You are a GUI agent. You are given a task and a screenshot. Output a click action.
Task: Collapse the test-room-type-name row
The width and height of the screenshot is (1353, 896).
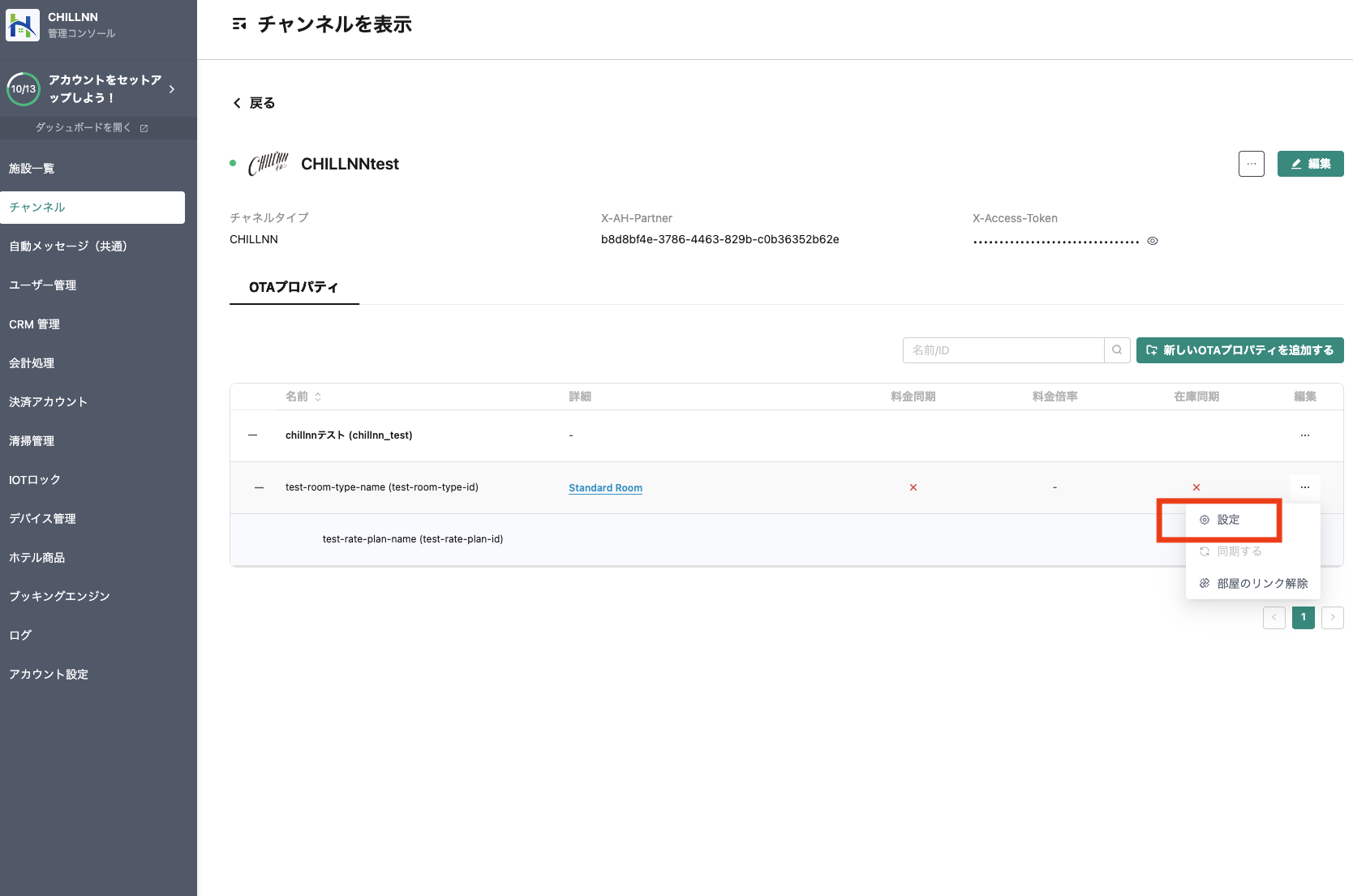coord(260,487)
